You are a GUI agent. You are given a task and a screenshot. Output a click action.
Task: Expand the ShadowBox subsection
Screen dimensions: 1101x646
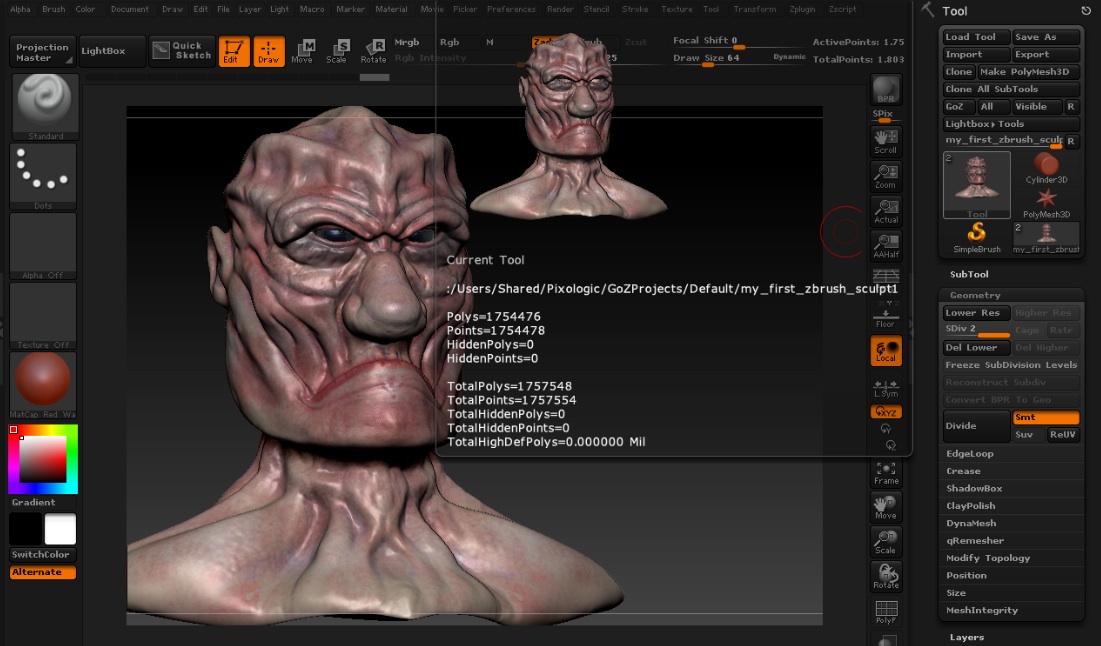[974, 489]
